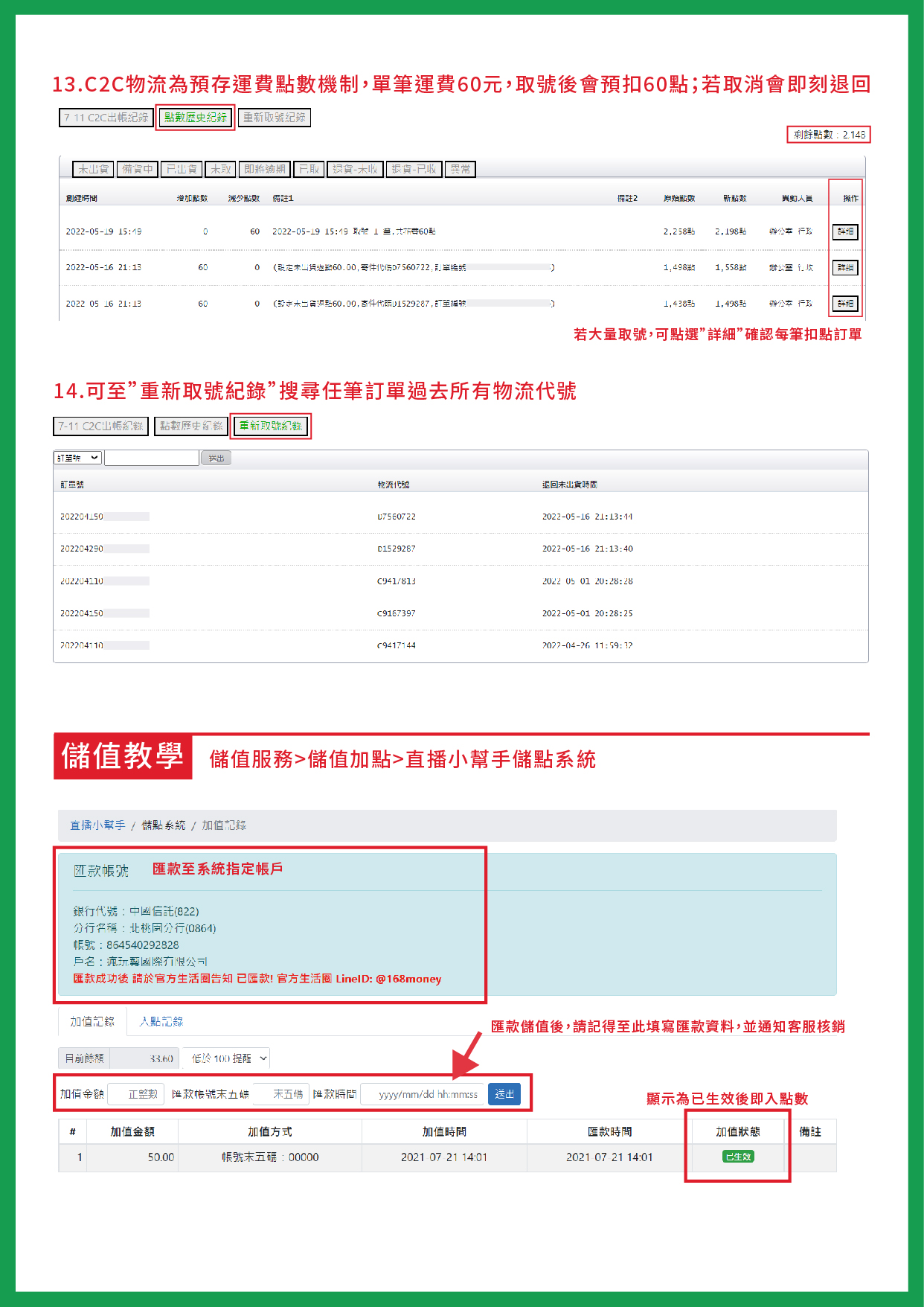924x1307 pixels.
Task: Focus the 匯款帳號末五碼 input field
Action: click(x=281, y=1094)
